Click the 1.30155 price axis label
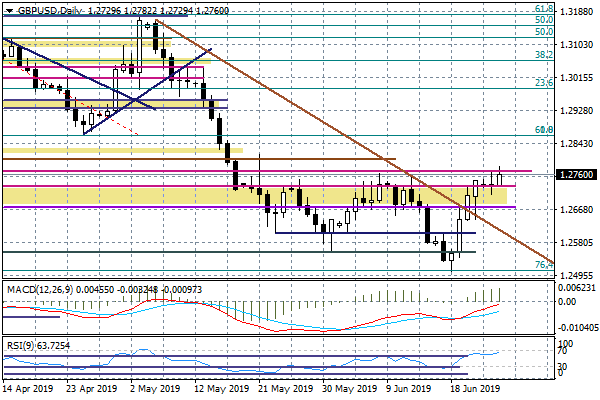Image resolution: width=600 pixels, height=400 pixels. click(576, 78)
